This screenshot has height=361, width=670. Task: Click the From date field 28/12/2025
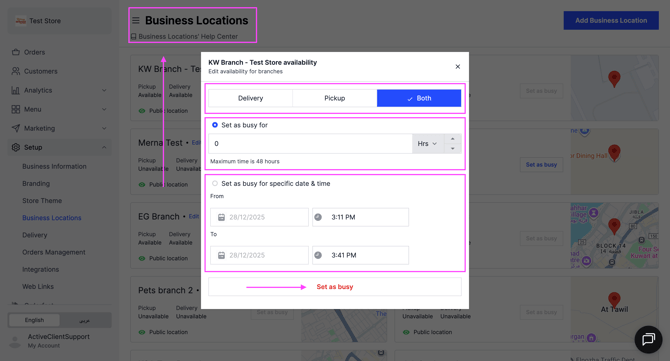(x=259, y=217)
